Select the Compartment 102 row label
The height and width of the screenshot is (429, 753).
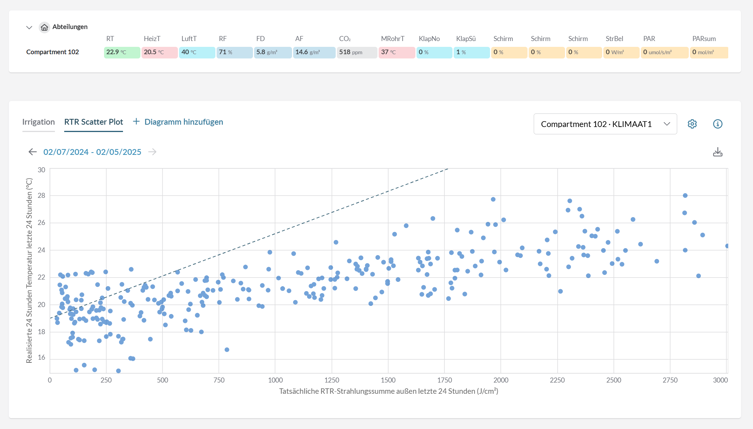click(x=52, y=52)
